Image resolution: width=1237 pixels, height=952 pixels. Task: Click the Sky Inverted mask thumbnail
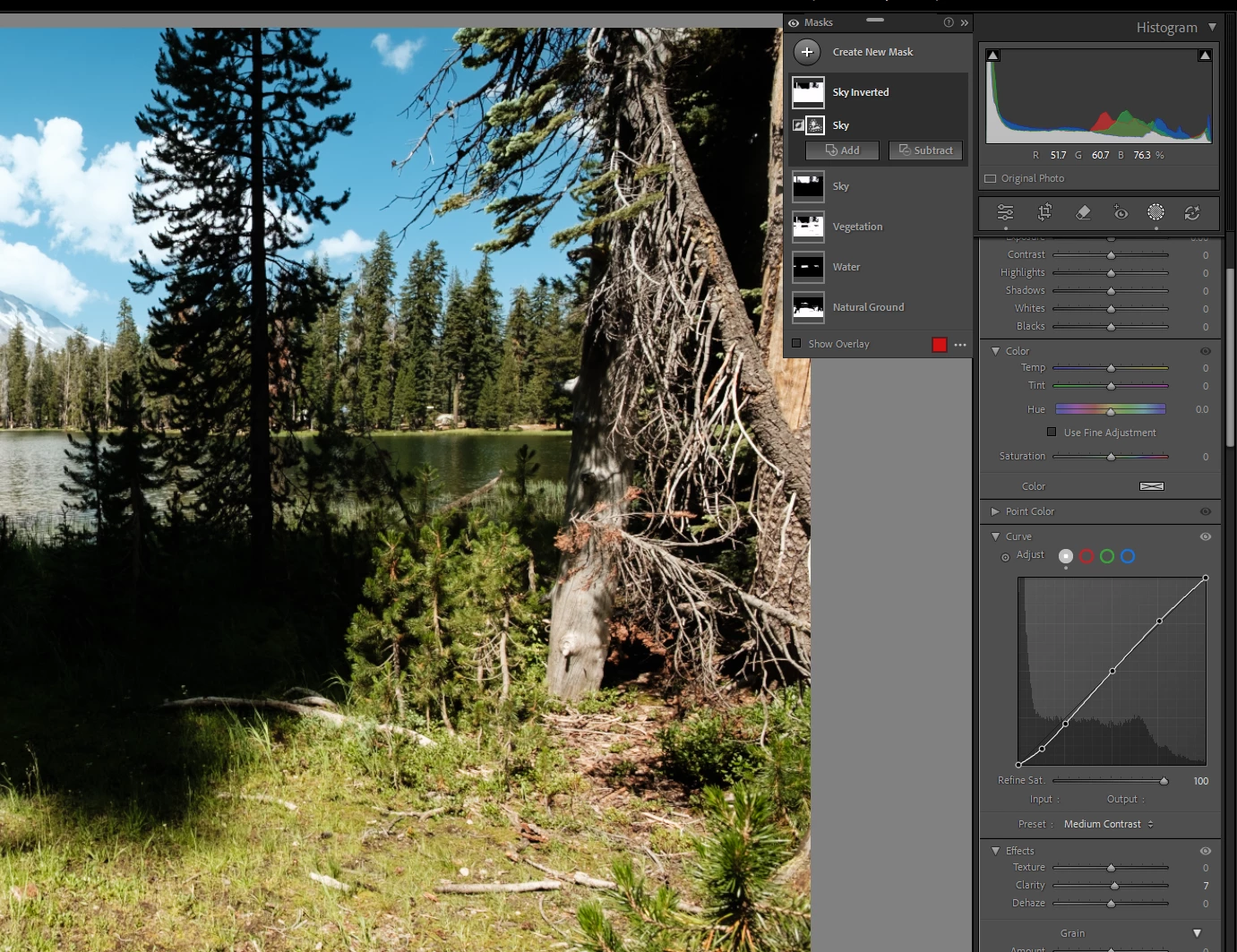coord(808,92)
